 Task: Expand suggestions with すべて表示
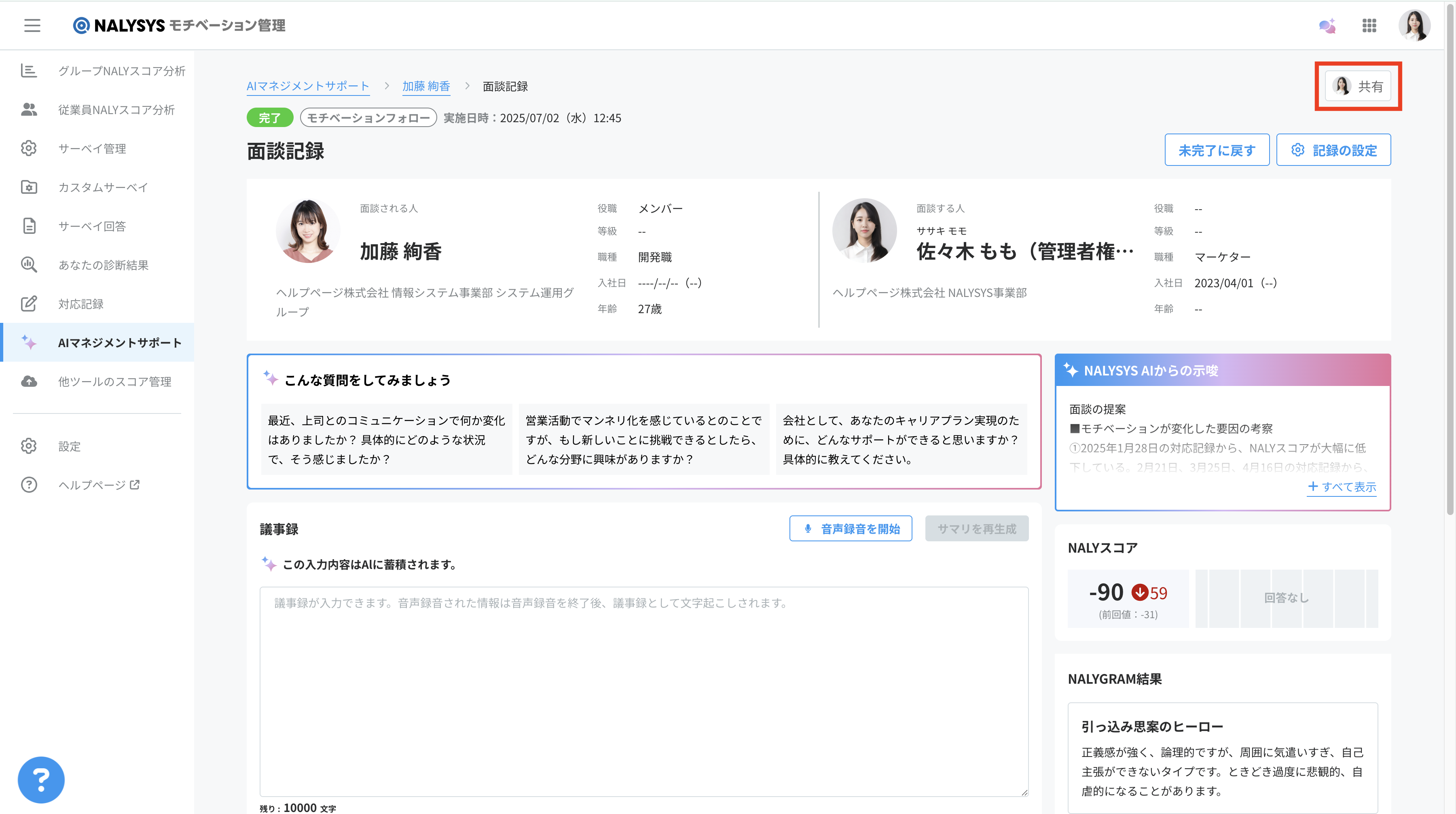pos(1342,487)
